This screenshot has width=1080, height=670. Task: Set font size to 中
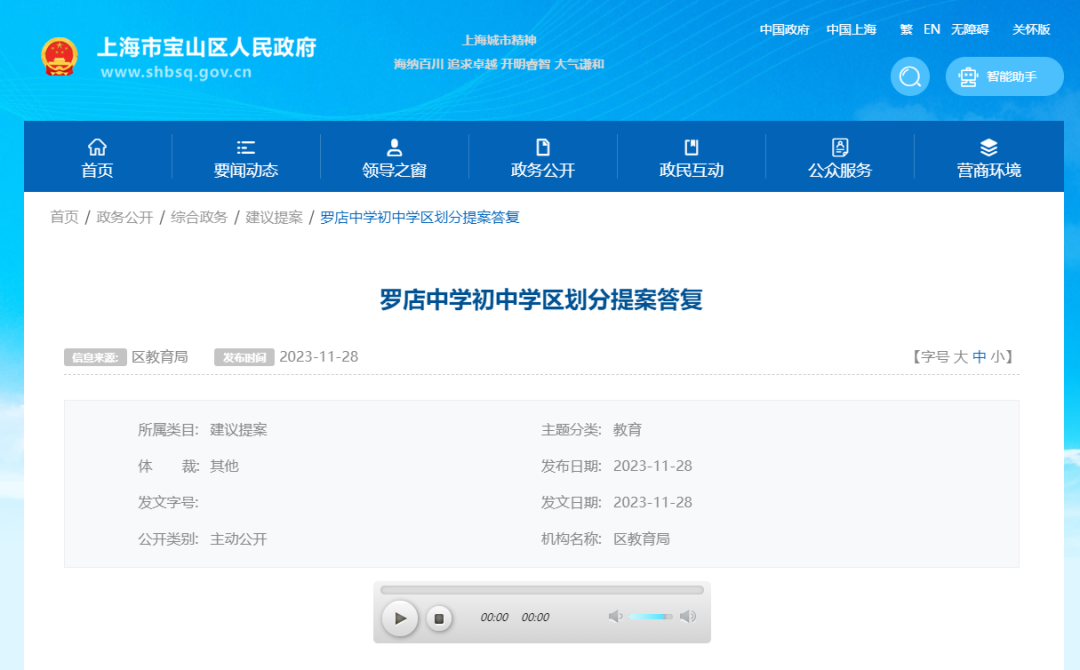click(979, 357)
